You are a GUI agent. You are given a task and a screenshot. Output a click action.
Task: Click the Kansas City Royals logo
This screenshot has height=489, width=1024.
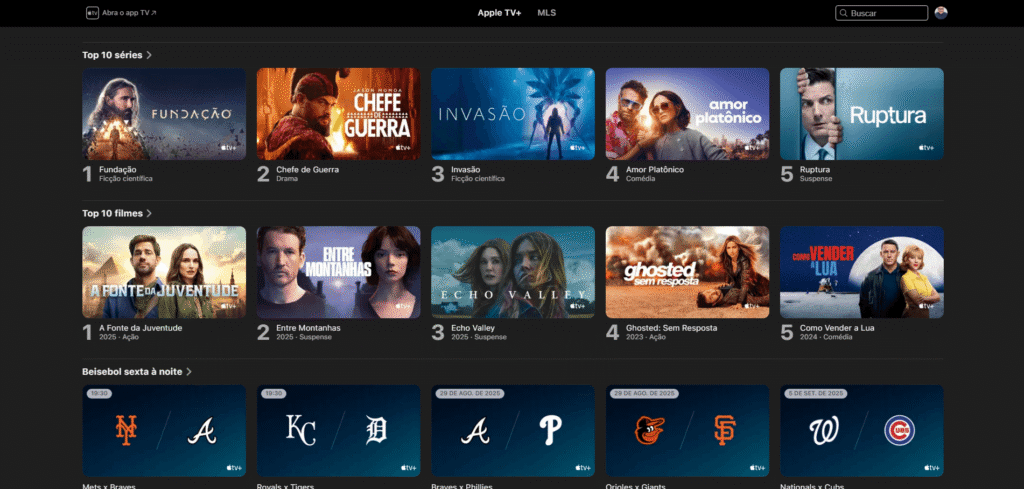click(300, 430)
